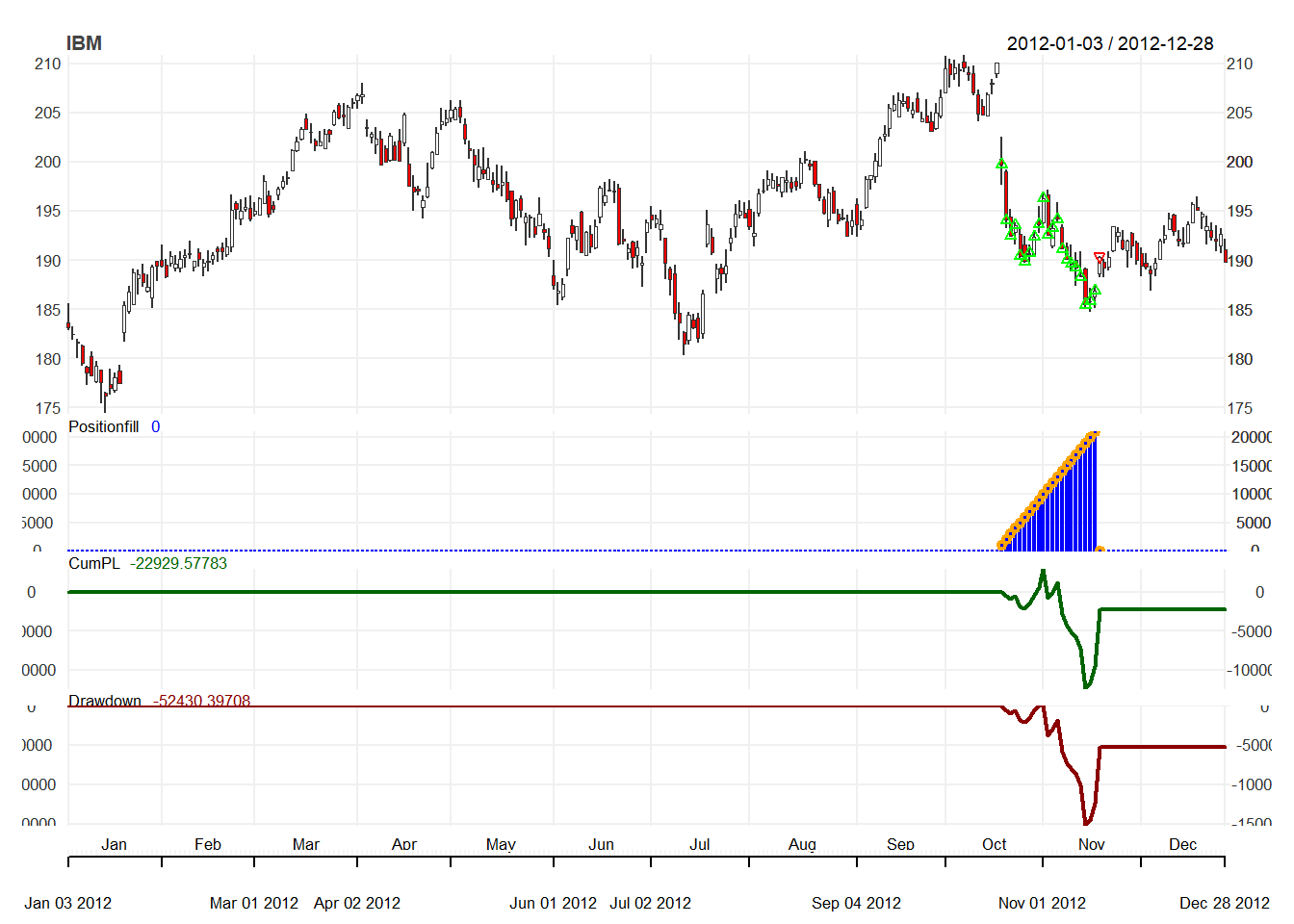
Task: Click the lowest point of red Drawdown line
Action: point(1086,823)
